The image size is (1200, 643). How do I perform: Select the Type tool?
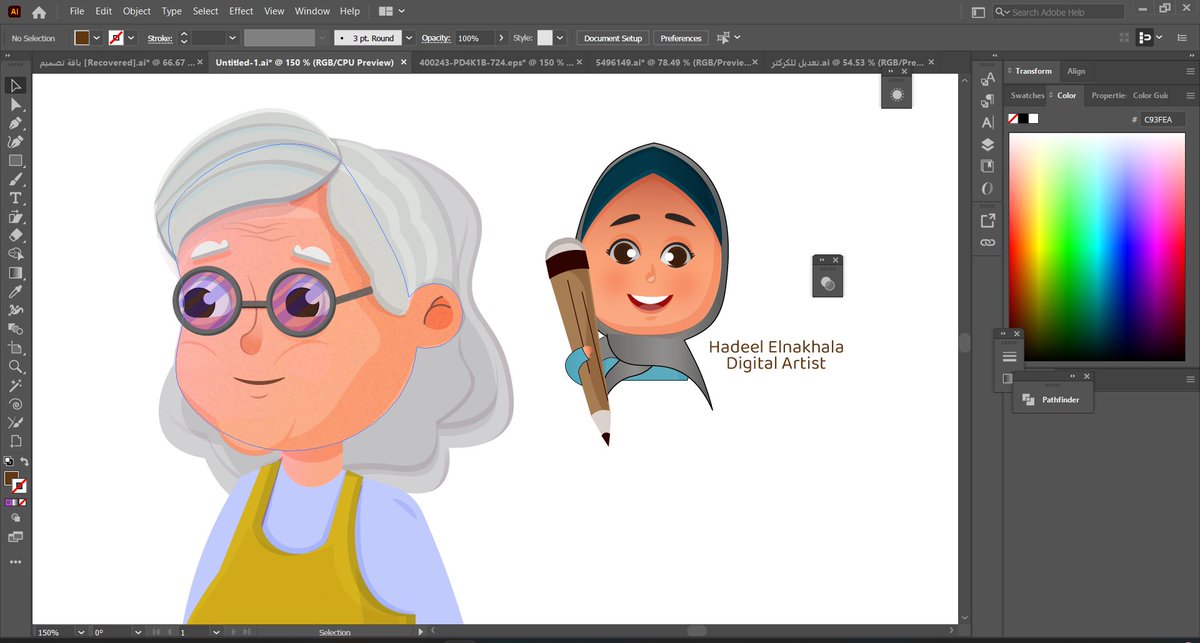15,198
